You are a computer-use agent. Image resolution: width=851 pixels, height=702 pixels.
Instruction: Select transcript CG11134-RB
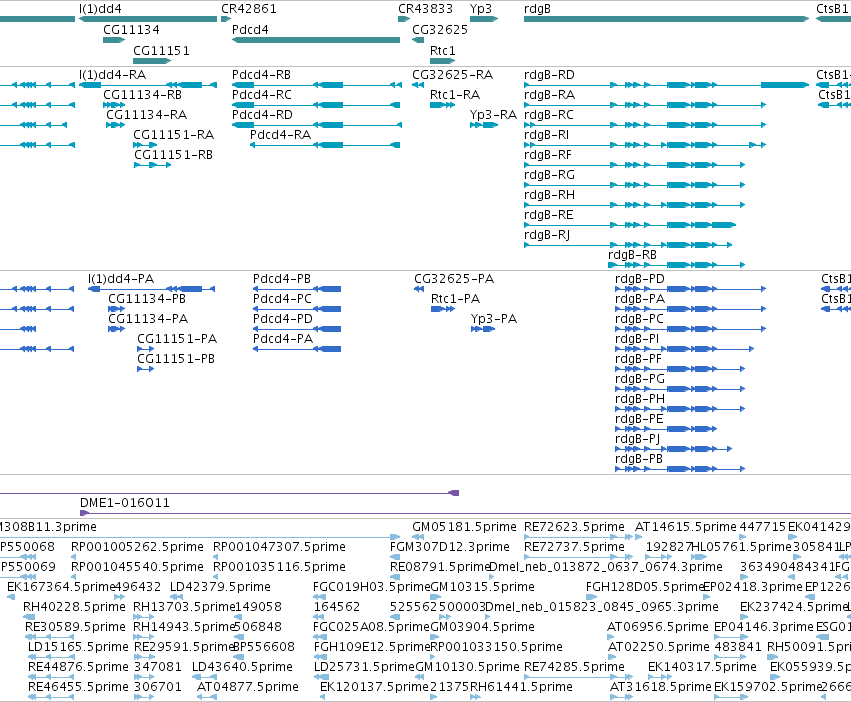tap(143, 95)
